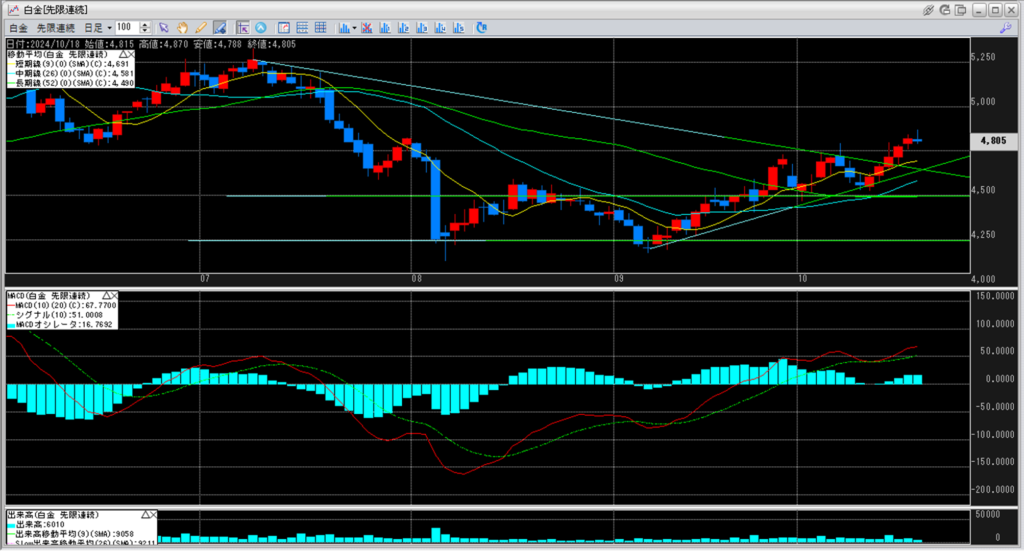Select chart template icon number 2

point(403,27)
